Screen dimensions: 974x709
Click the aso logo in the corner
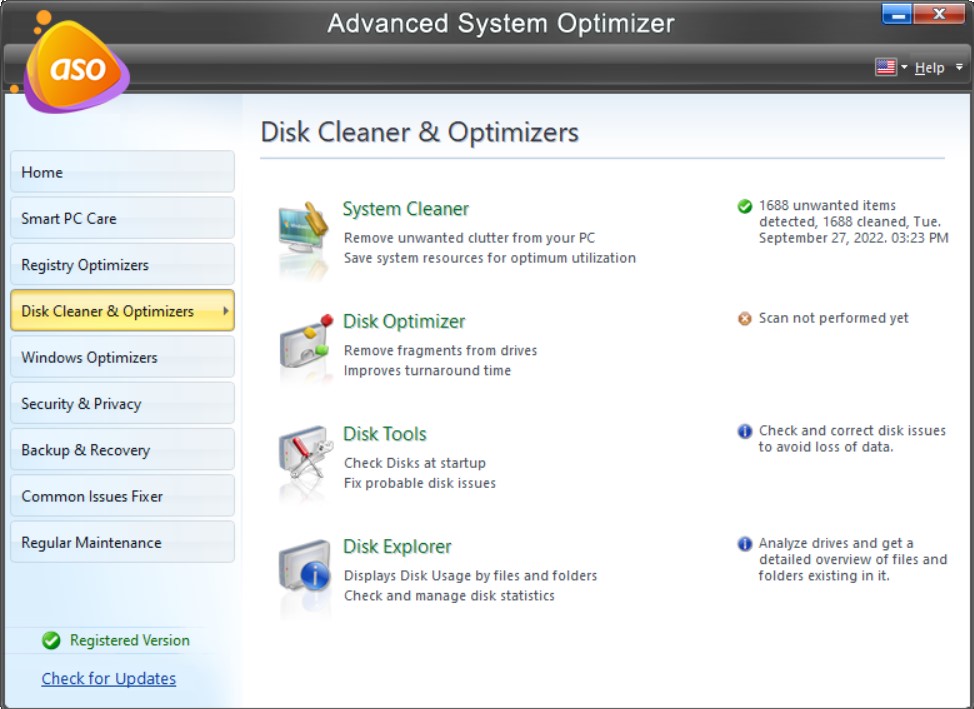click(75, 65)
